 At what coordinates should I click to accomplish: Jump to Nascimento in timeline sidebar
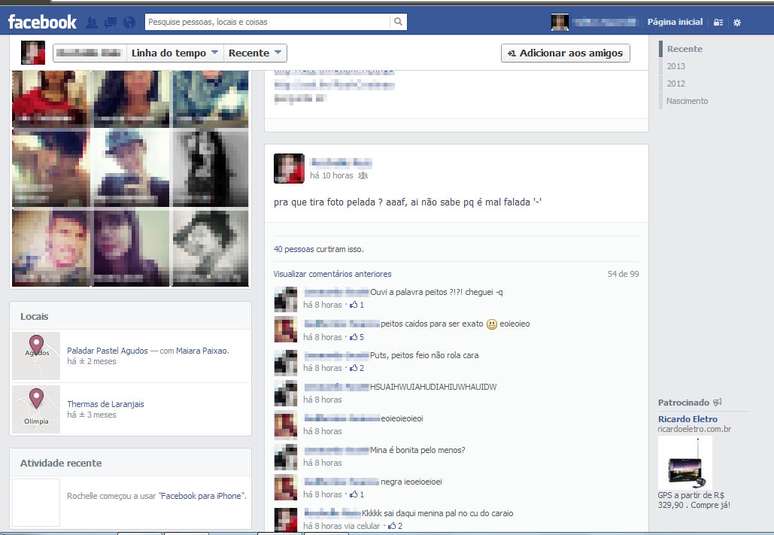(687, 101)
